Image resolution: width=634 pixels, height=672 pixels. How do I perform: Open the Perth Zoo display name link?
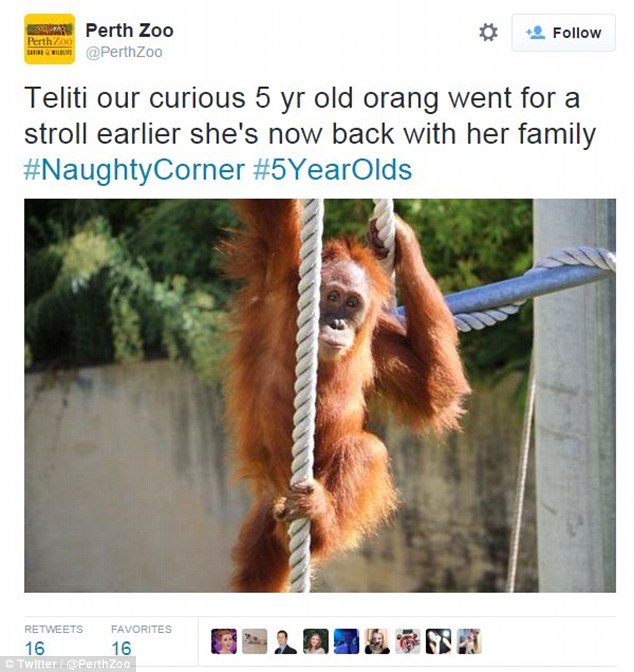(x=129, y=30)
